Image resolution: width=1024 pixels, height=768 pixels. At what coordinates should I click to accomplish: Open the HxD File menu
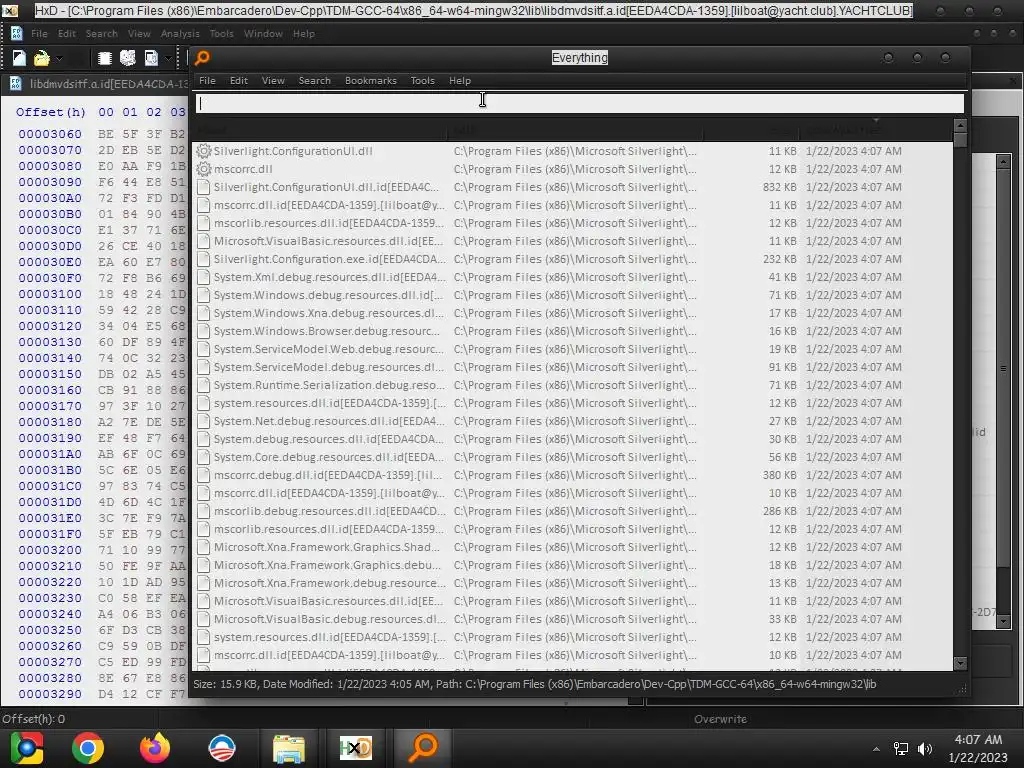click(39, 33)
